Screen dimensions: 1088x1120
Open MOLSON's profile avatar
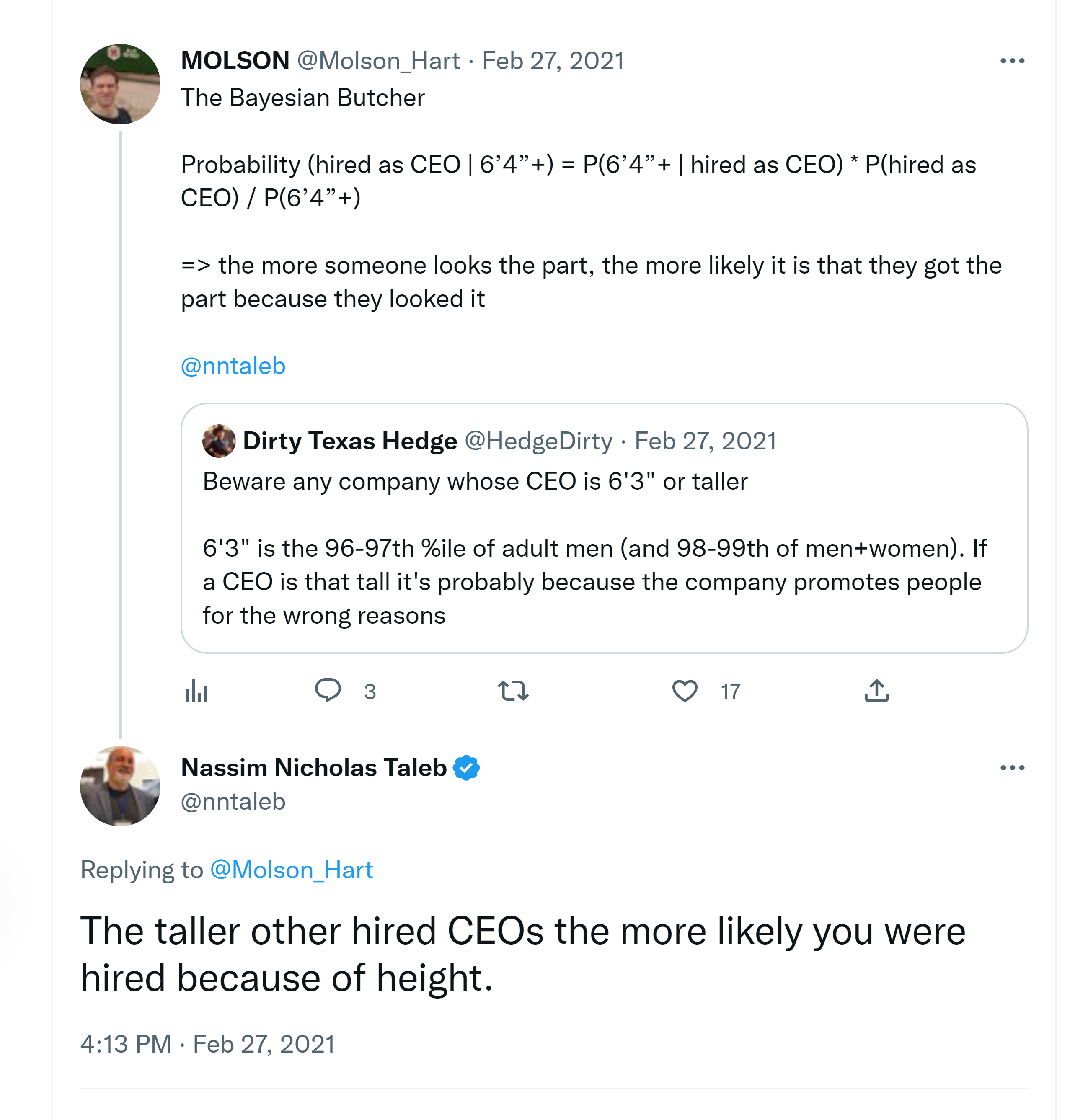tap(120, 84)
